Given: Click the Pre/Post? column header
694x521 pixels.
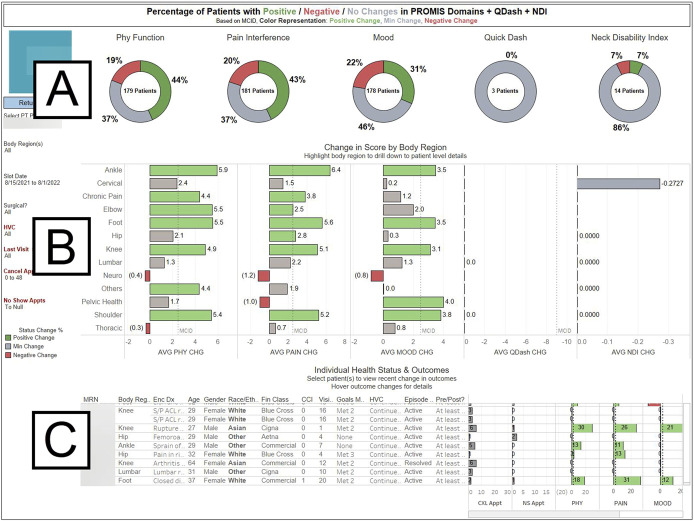Looking at the screenshot, I should pos(450,400).
